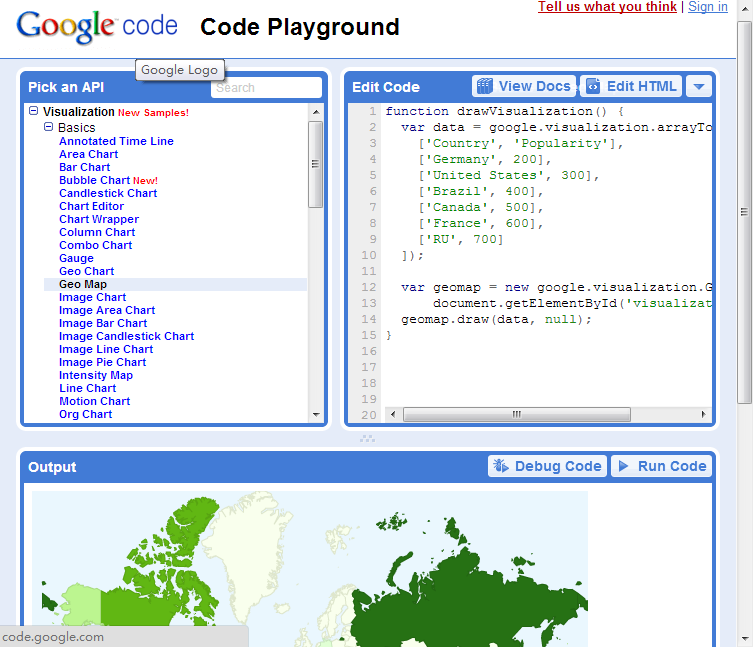Select Org Chart sample

[85, 414]
